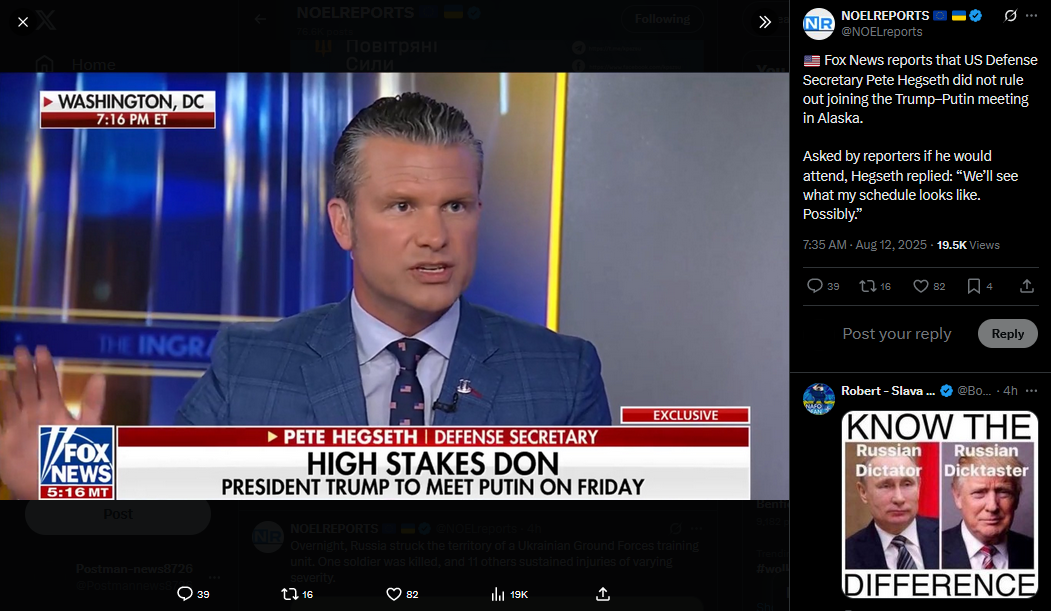Click the Fox News video frame of Pete Hegseth

(x=394, y=286)
